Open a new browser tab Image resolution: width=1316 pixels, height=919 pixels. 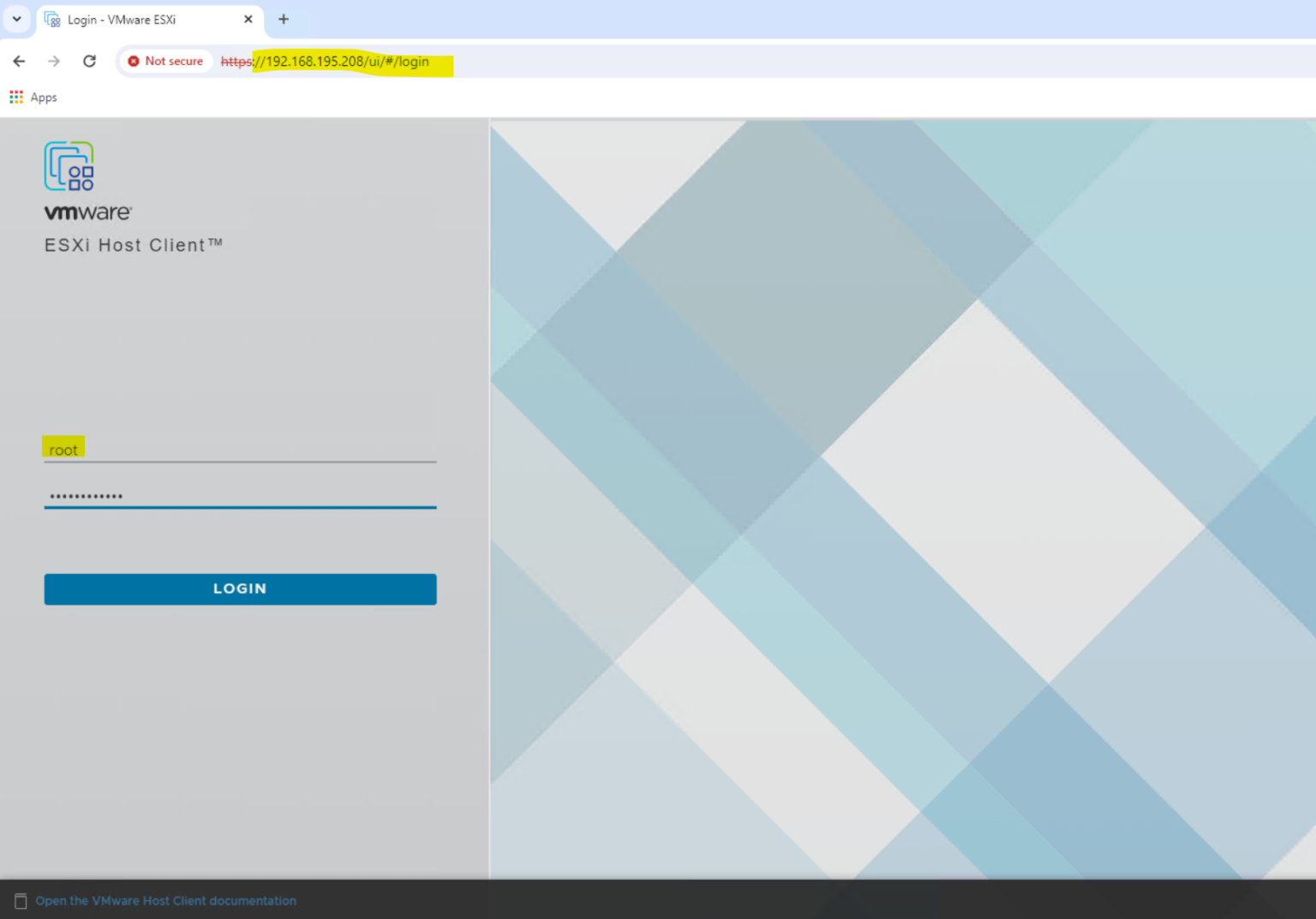[284, 19]
